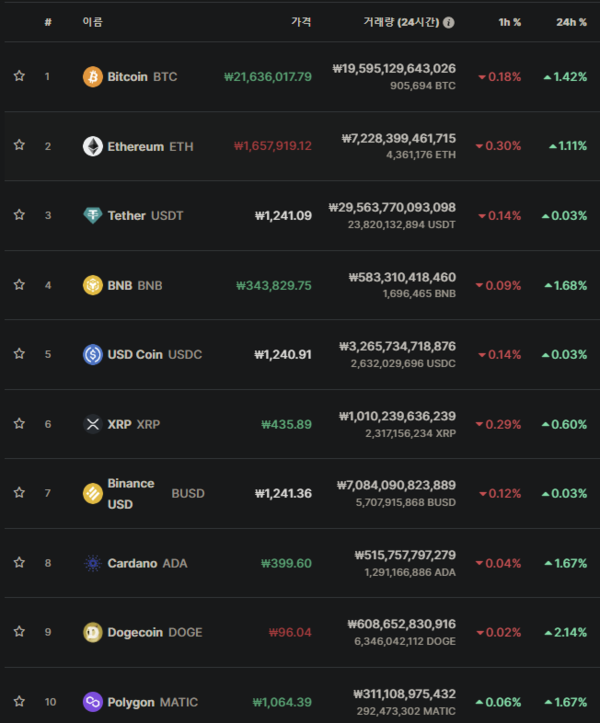
Task: Favorite Cardano with its star icon
Action: 19,563
